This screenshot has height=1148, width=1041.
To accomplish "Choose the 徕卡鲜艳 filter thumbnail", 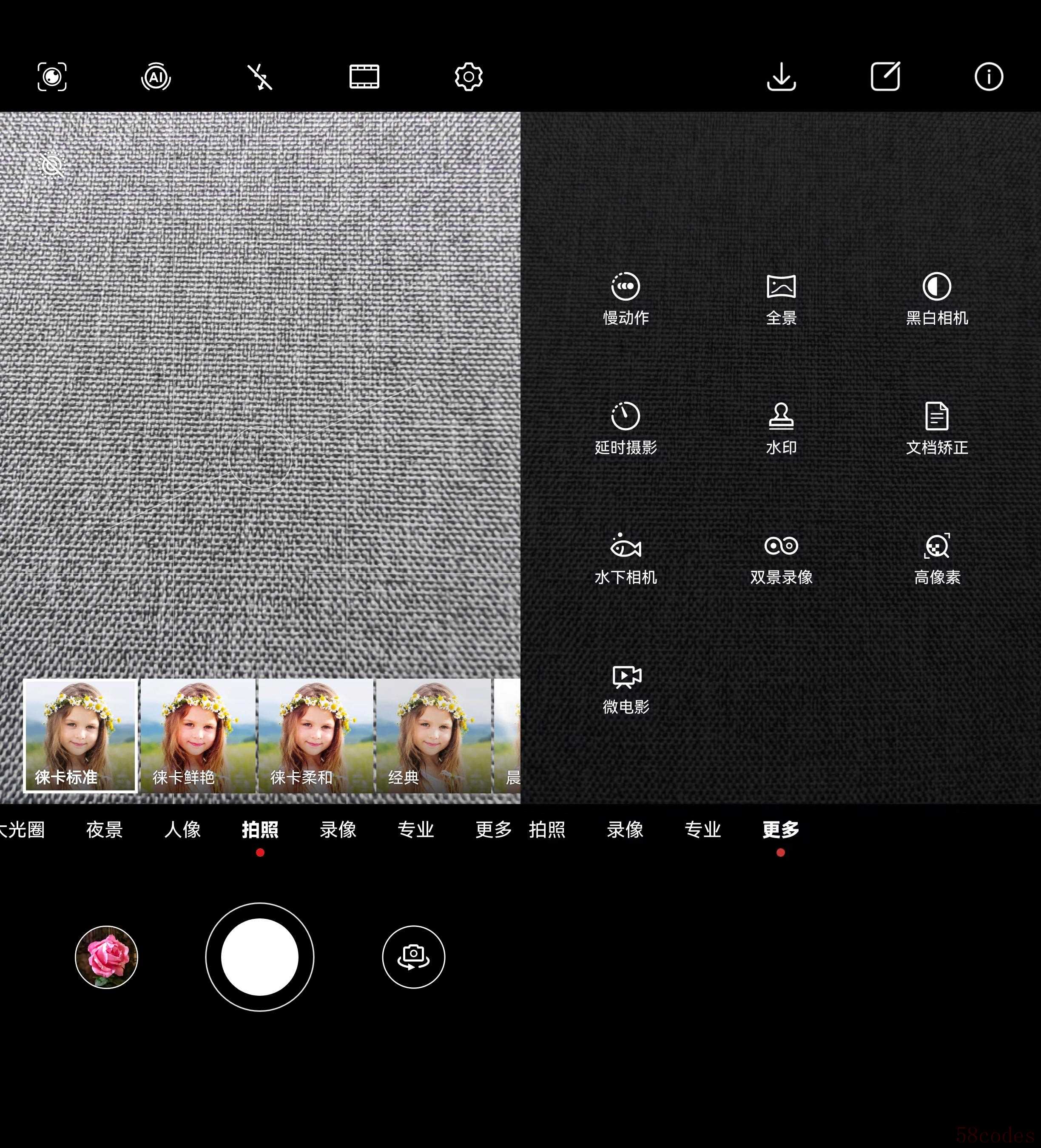I will [x=198, y=735].
